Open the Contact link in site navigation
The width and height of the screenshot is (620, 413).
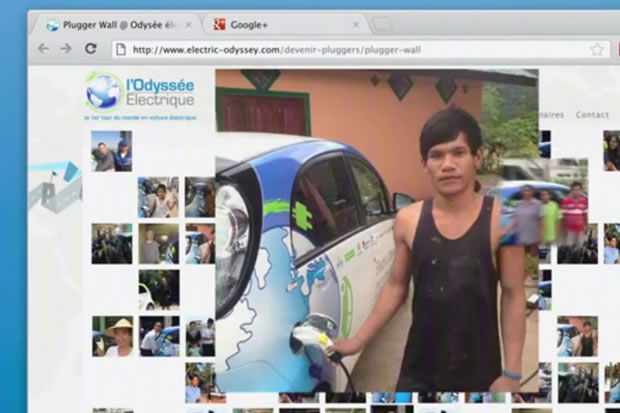[x=592, y=115]
